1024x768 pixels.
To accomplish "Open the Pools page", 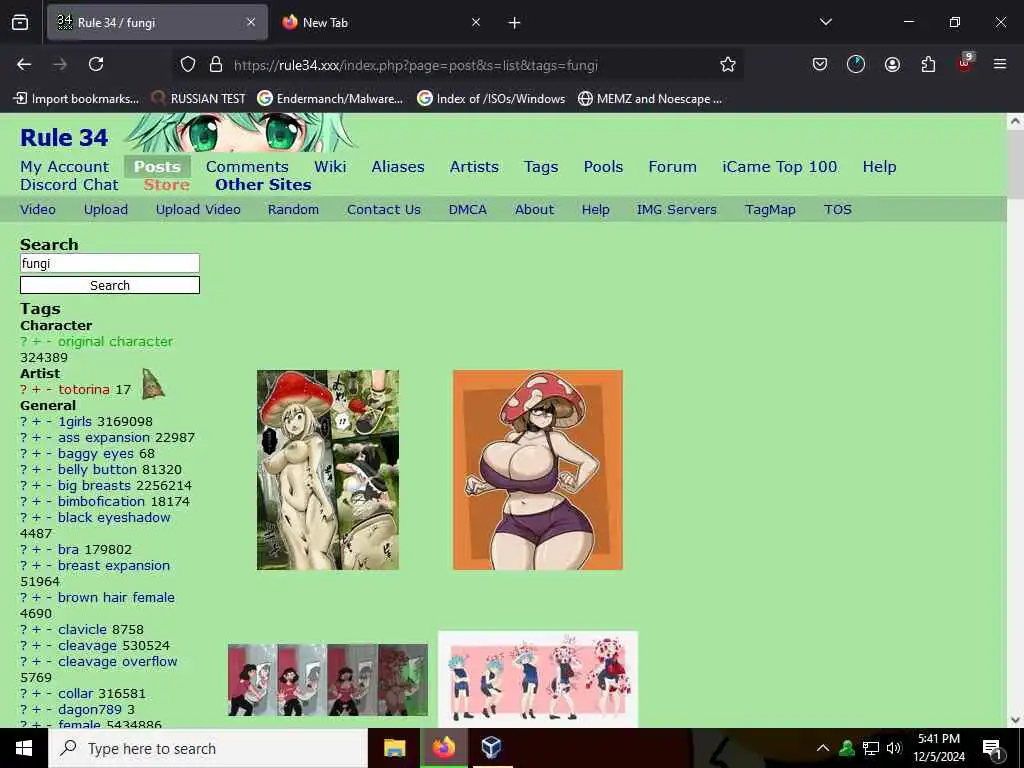I will (603, 167).
